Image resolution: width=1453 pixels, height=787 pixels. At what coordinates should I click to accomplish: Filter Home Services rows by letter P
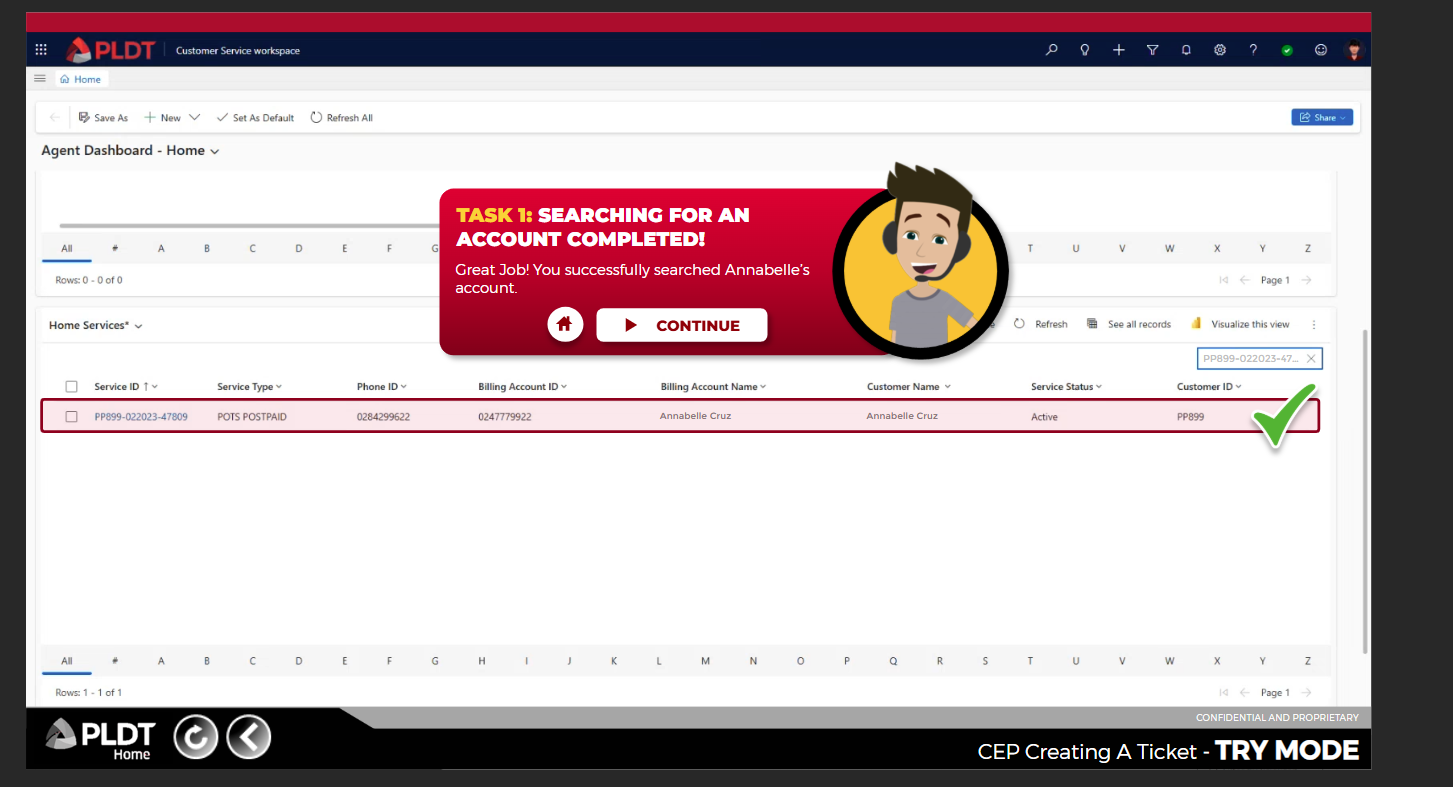pos(847,661)
